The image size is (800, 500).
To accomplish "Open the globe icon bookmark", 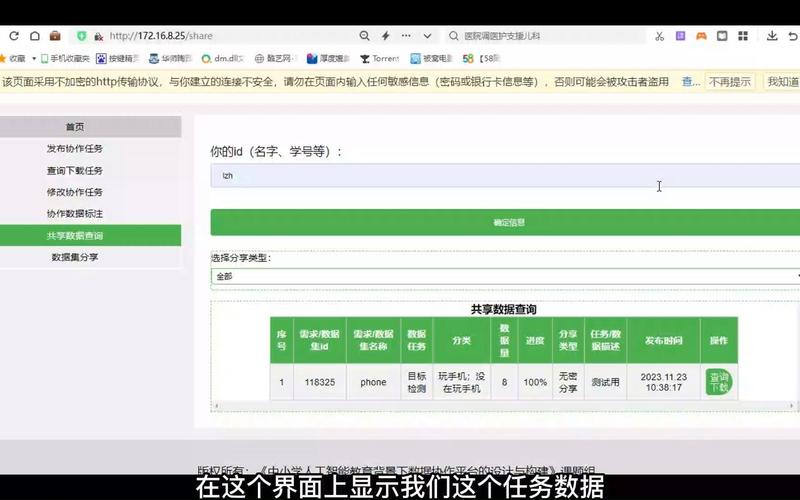I will (274, 59).
